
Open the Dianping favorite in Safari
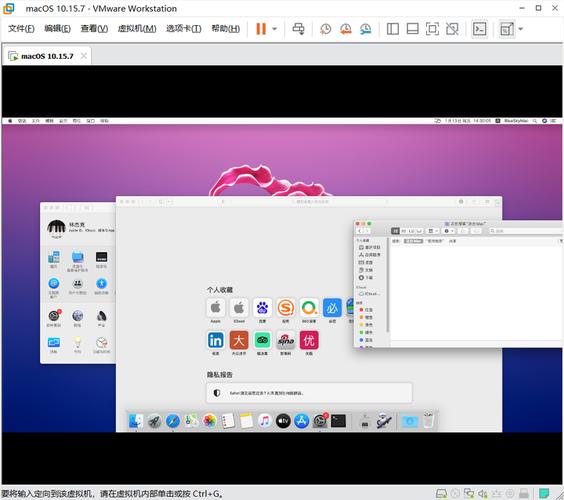239,340
